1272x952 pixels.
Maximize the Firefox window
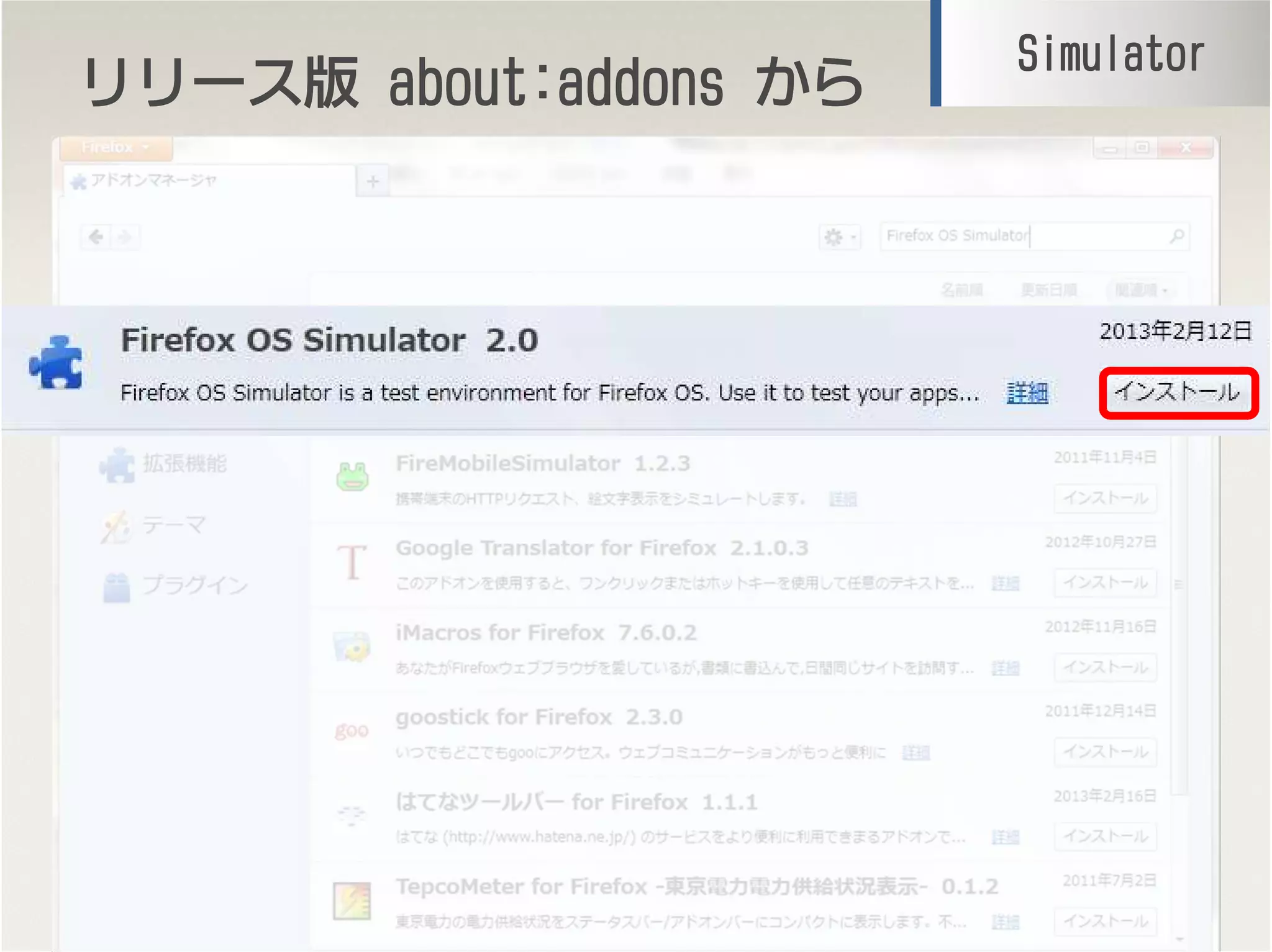1142,148
